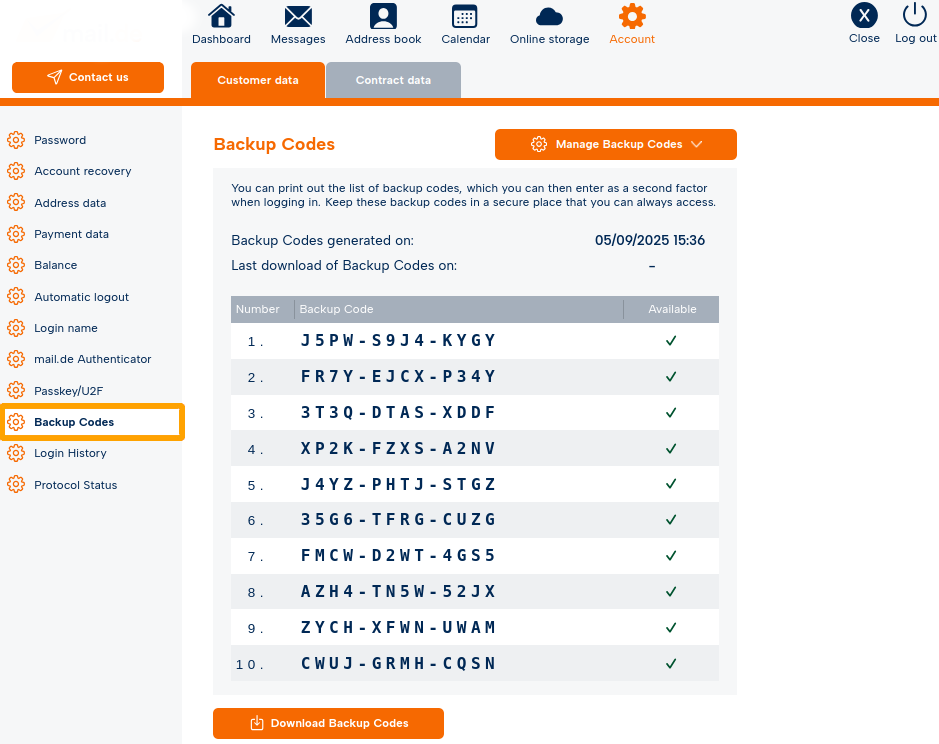
Task: Select backup code 3T3Q-DTAS-XDDF
Action: coord(398,412)
